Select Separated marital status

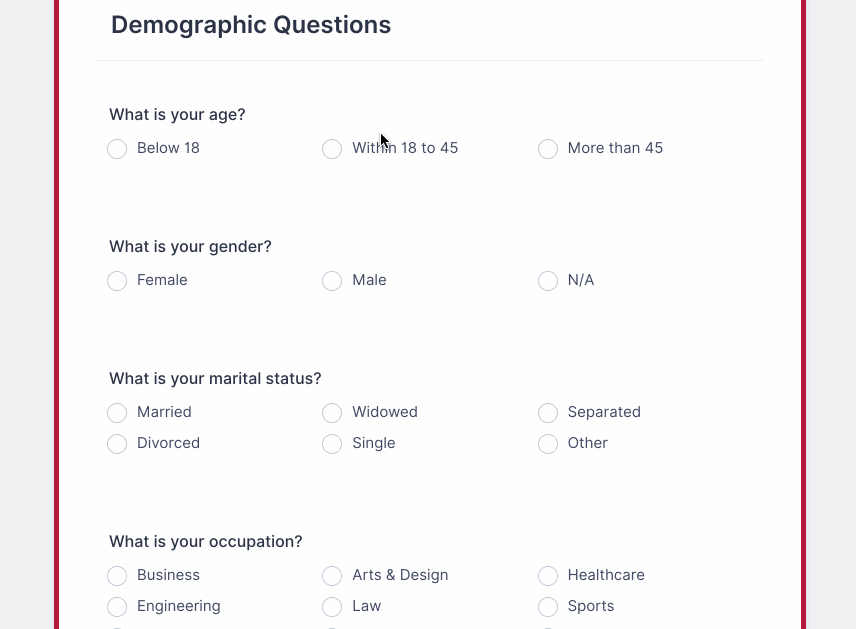(x=548, y=413)
